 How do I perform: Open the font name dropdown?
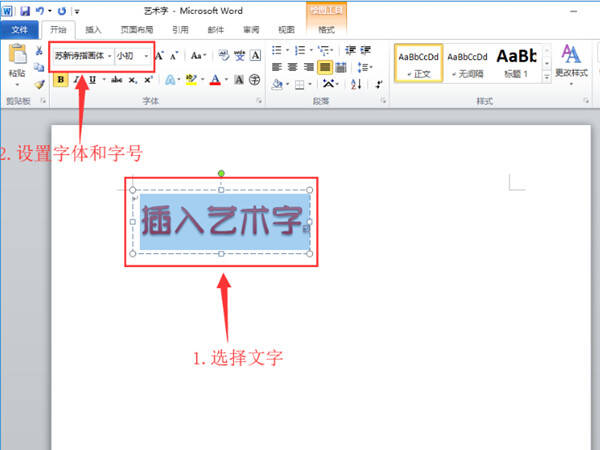109,56
